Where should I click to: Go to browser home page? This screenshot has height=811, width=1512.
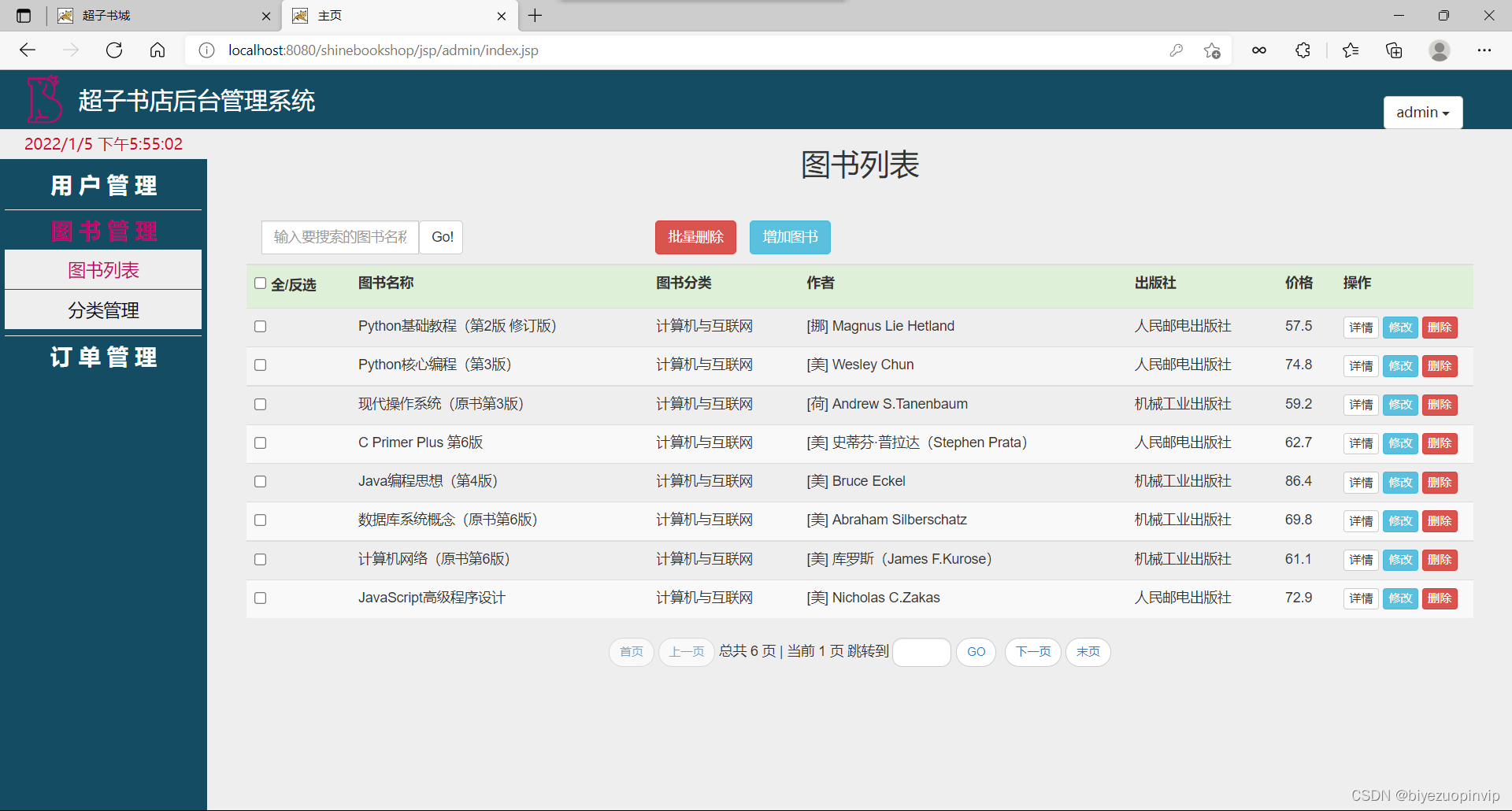(x=157, y=50)
